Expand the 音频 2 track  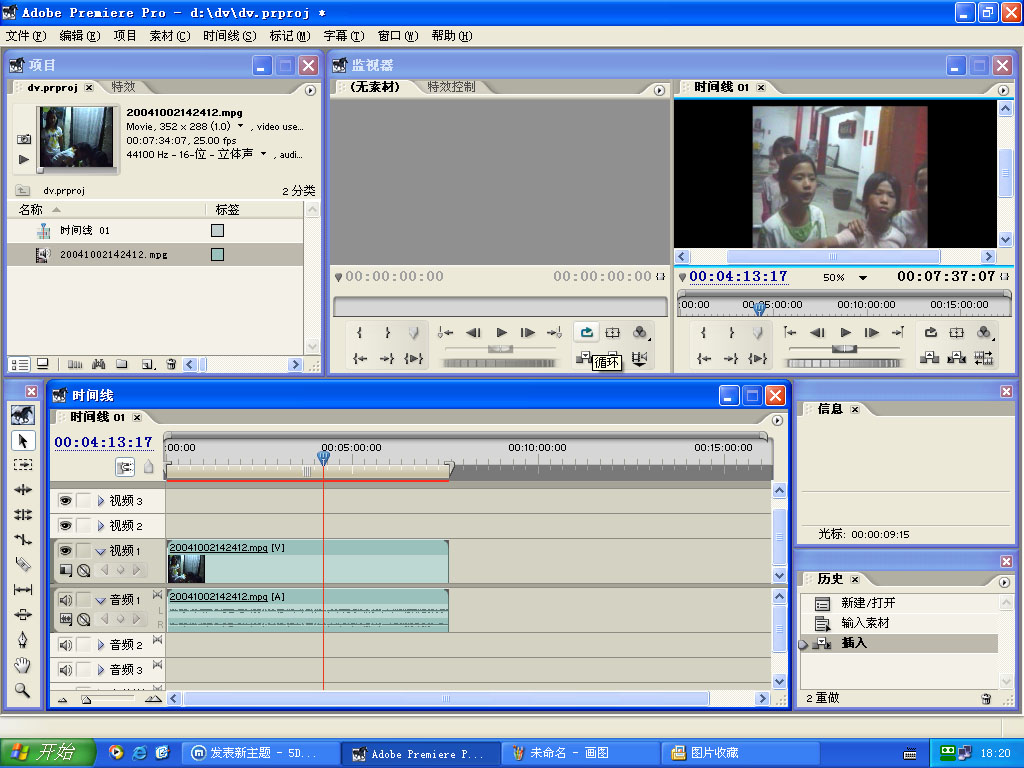pos(101,645)
